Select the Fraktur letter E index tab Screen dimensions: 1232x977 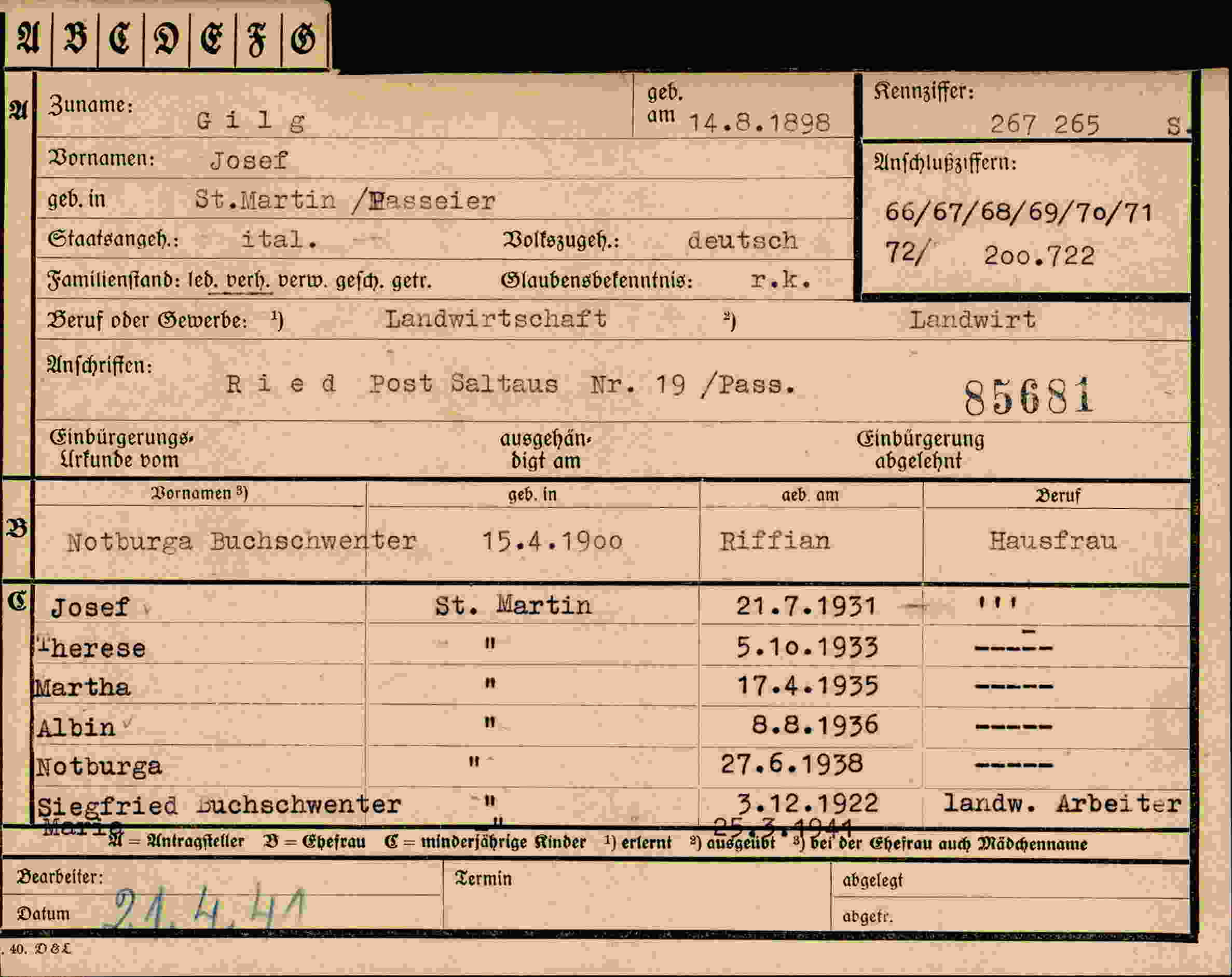pyautogui.click(x=212, y=39)
